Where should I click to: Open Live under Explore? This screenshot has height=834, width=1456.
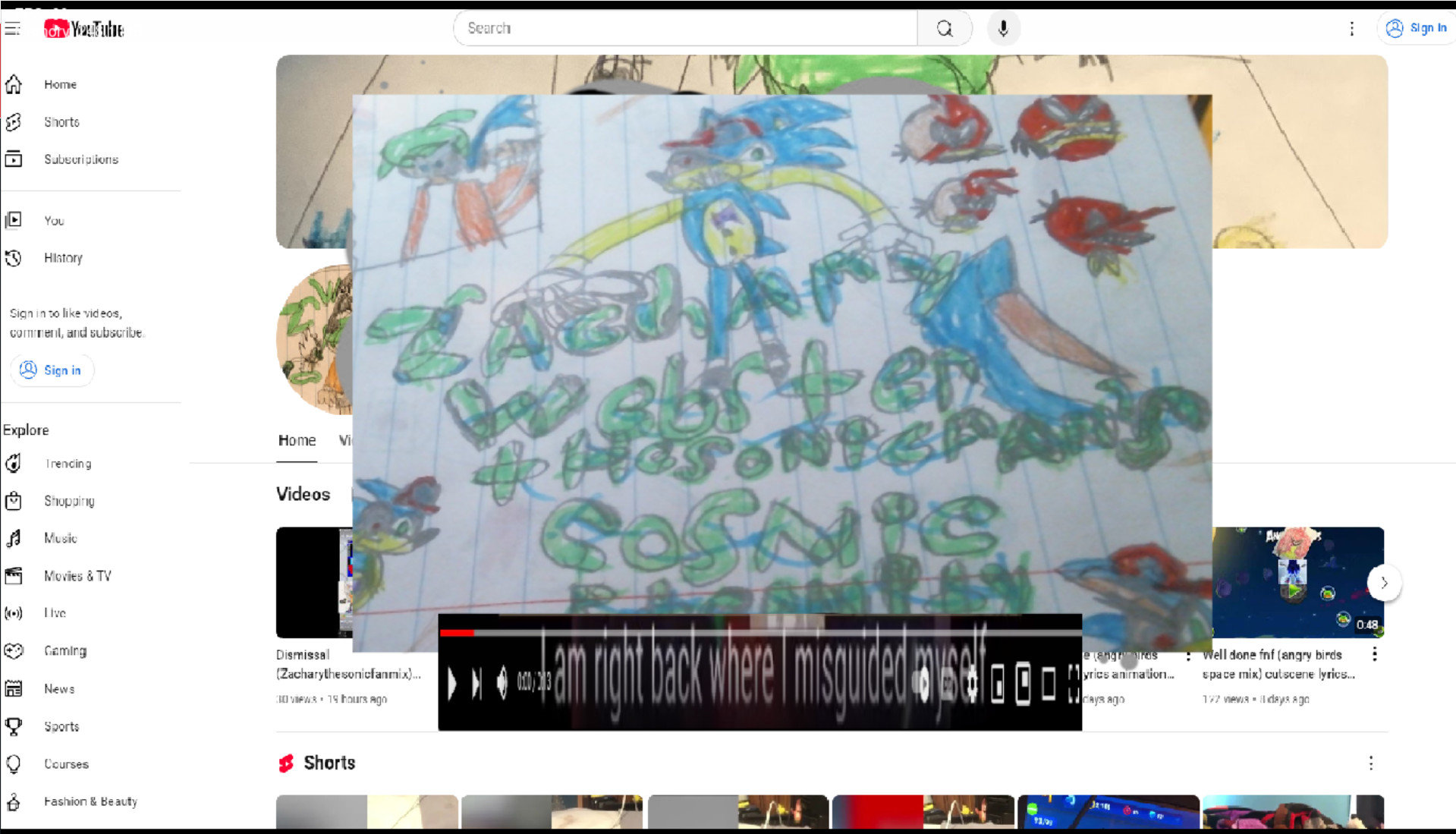(55, 613)
